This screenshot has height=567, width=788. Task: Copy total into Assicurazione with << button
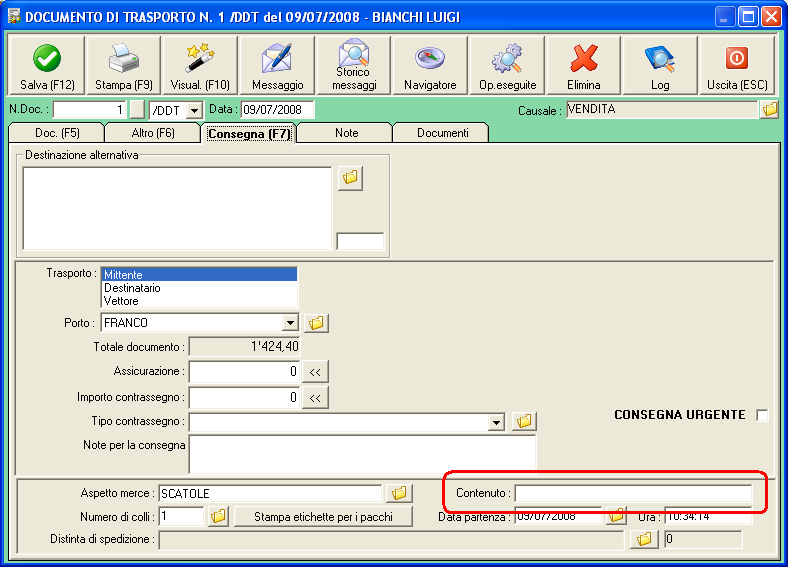315,372
